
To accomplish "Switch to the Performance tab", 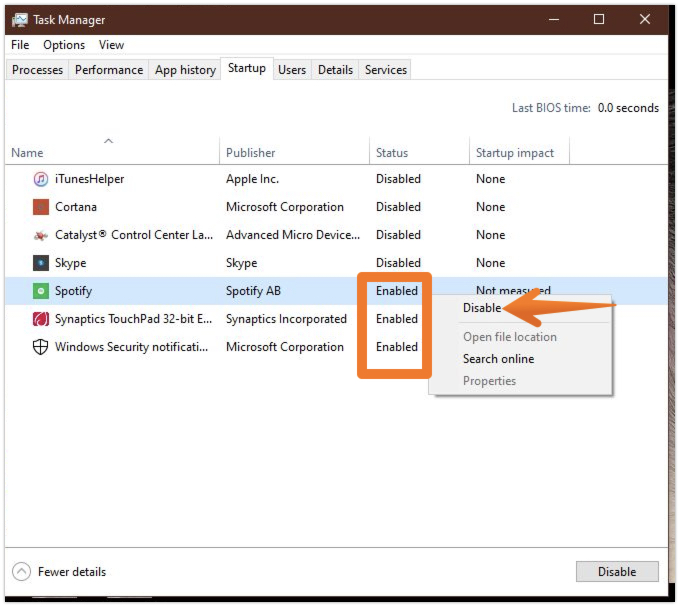I will (x=109, y=70).
